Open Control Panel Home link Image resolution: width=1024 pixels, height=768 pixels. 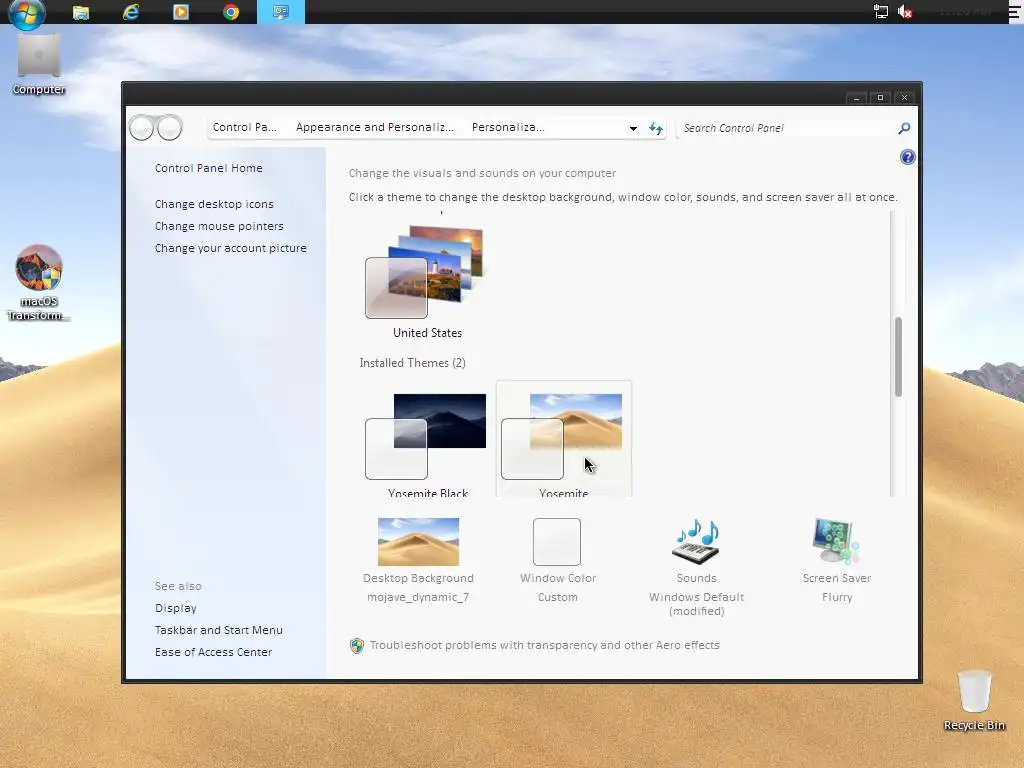(x=208, y=168)
